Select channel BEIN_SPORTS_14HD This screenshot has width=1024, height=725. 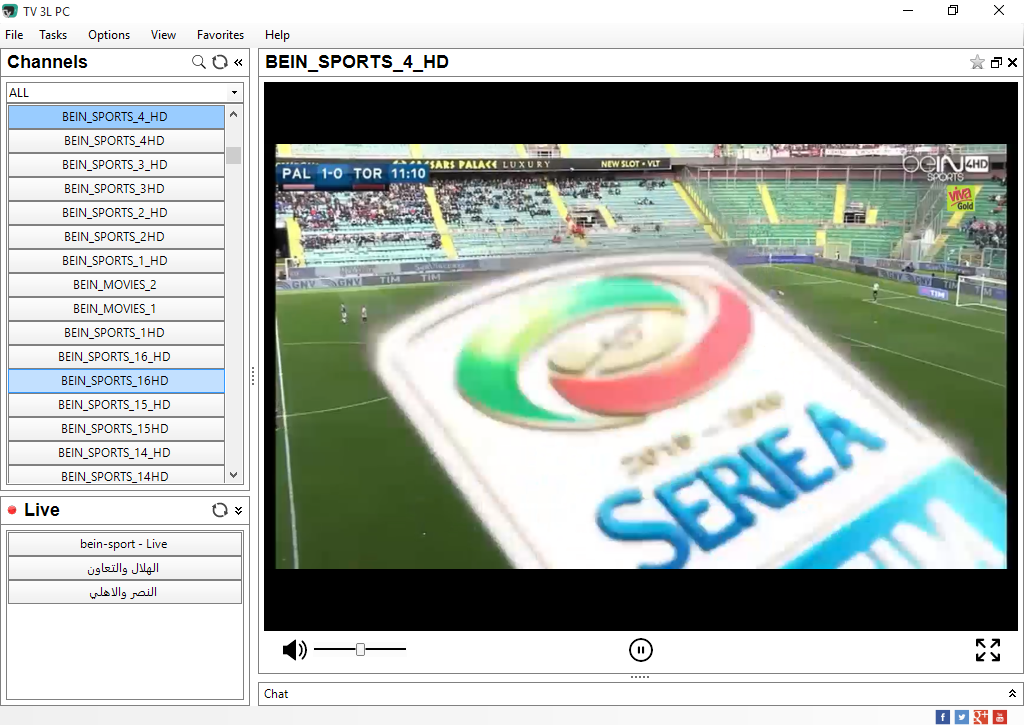(x=116, y=475)
